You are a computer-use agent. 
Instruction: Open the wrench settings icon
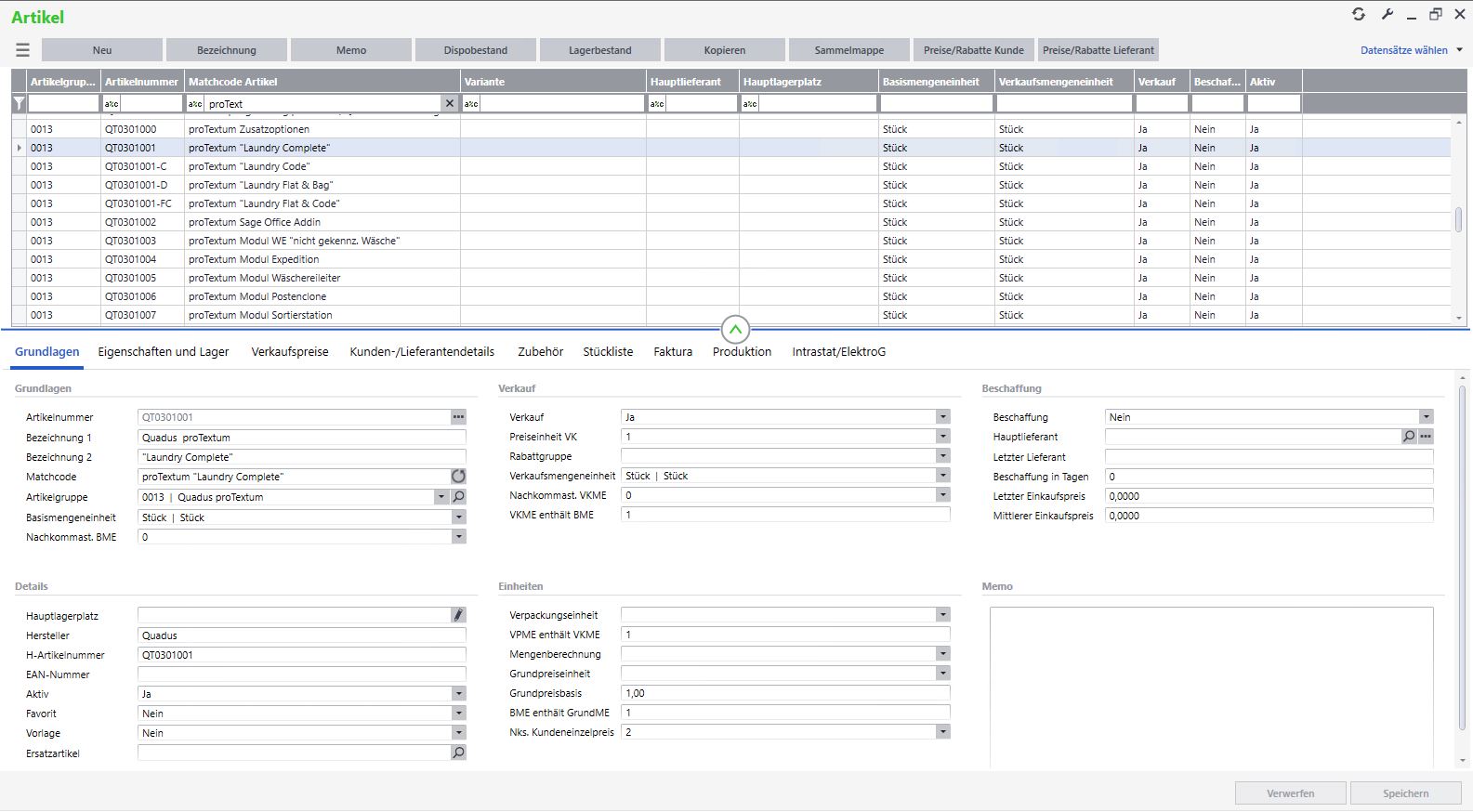click(x=1387, y=14)
